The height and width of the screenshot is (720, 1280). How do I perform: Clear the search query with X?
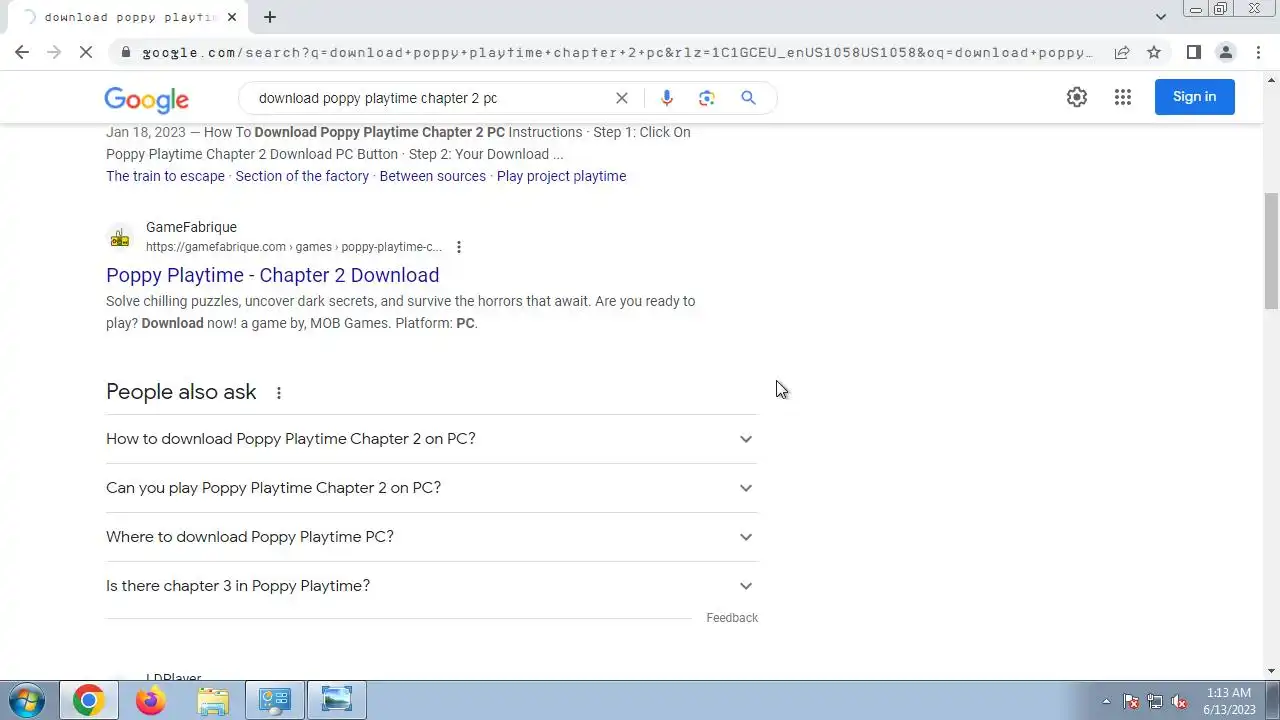point(622,98)
